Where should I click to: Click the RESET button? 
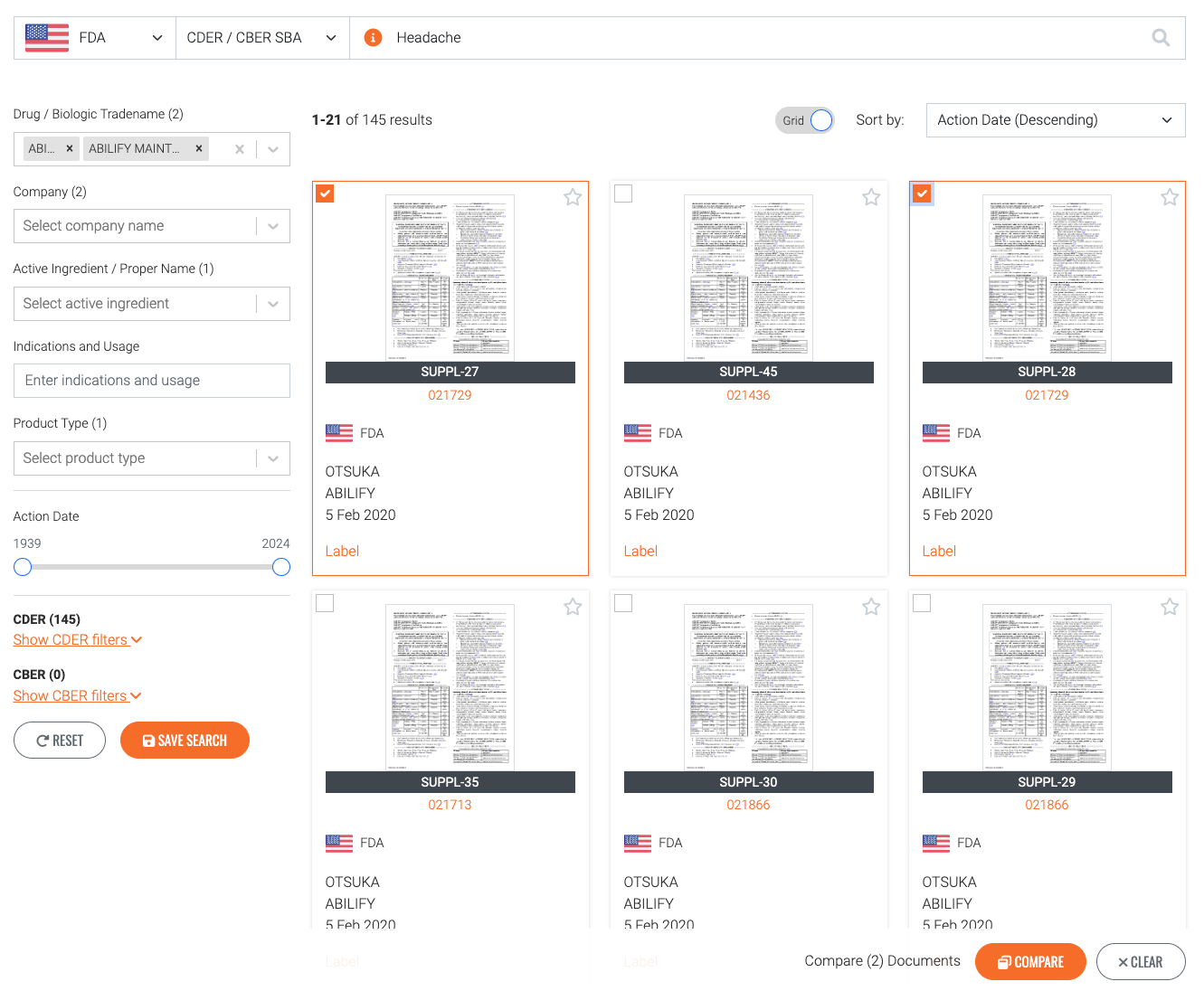60,741
